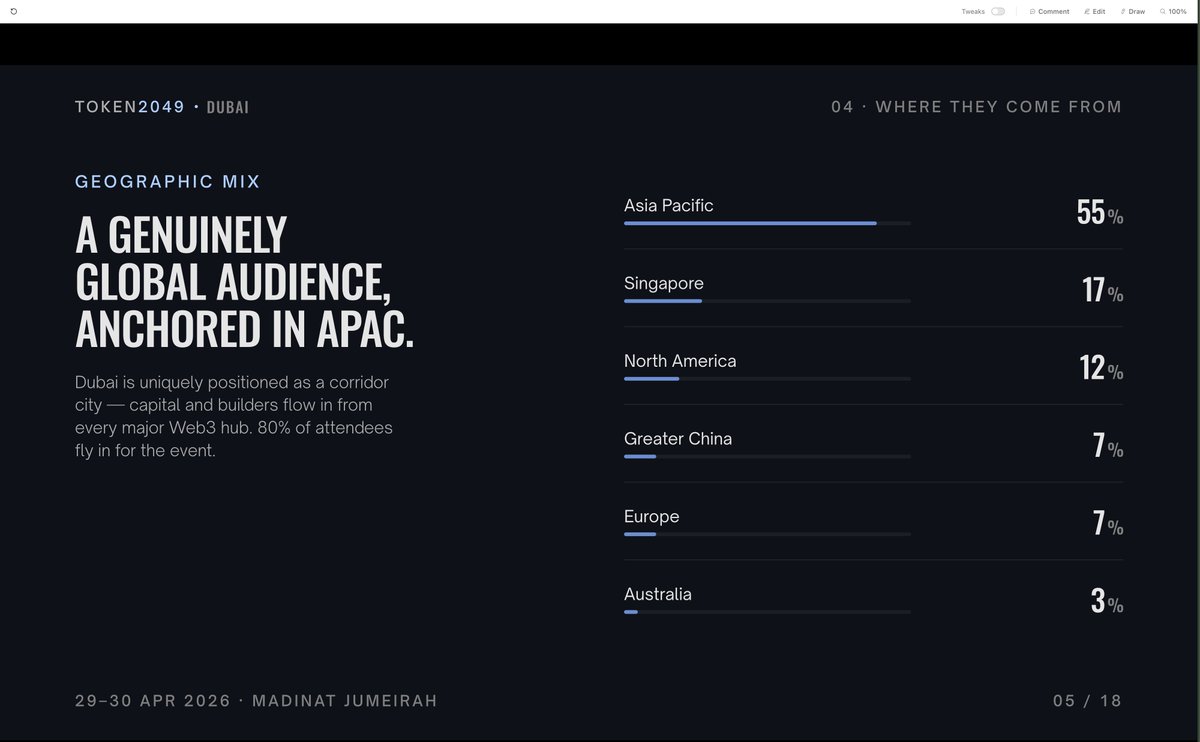Click the "TOKEN2049" header text
This screenshot has width=1200, height=742.
click(x=130, y=107)
